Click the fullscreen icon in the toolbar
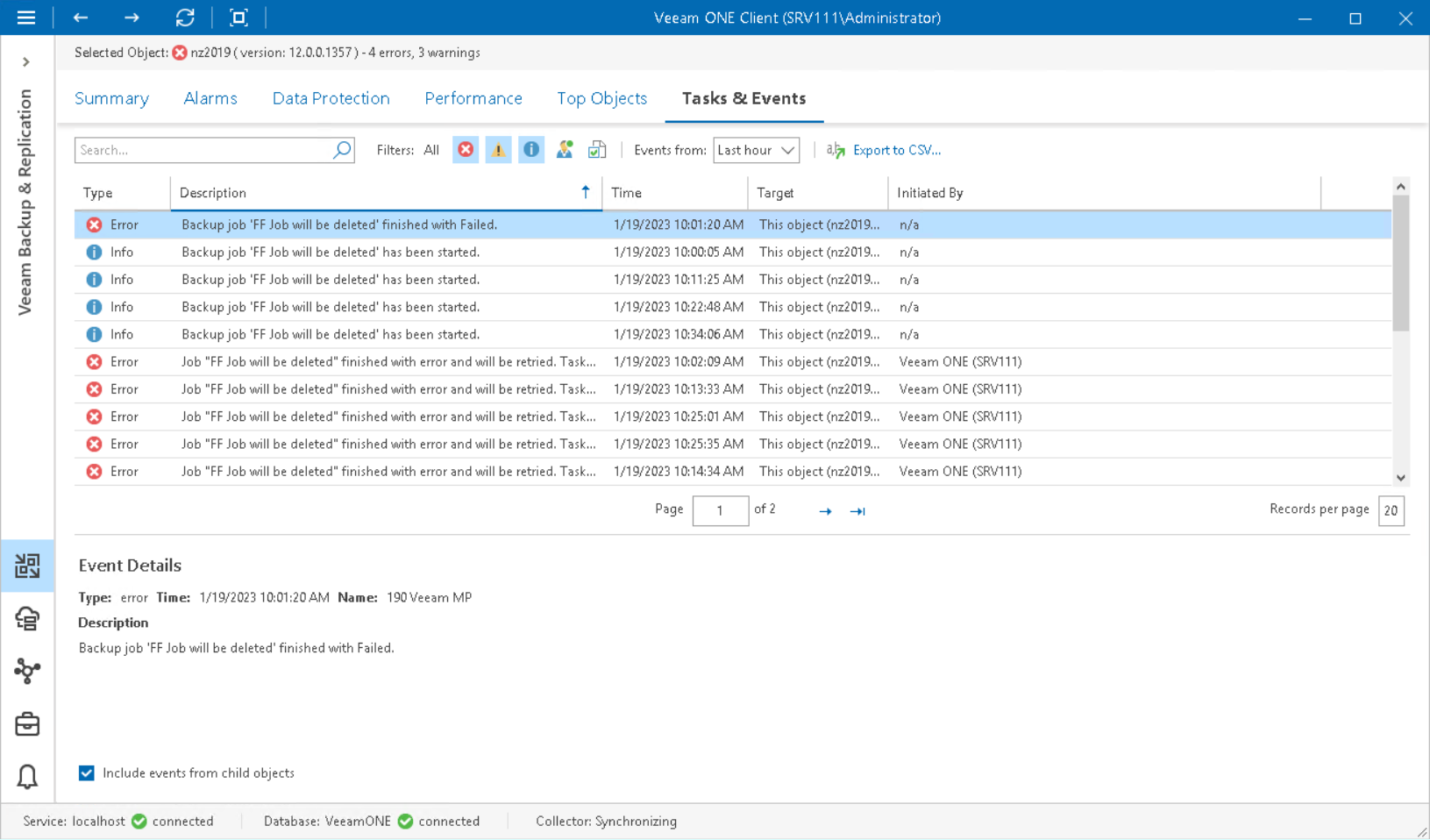Screen dimensions: 1430x840 pos(238,18)
